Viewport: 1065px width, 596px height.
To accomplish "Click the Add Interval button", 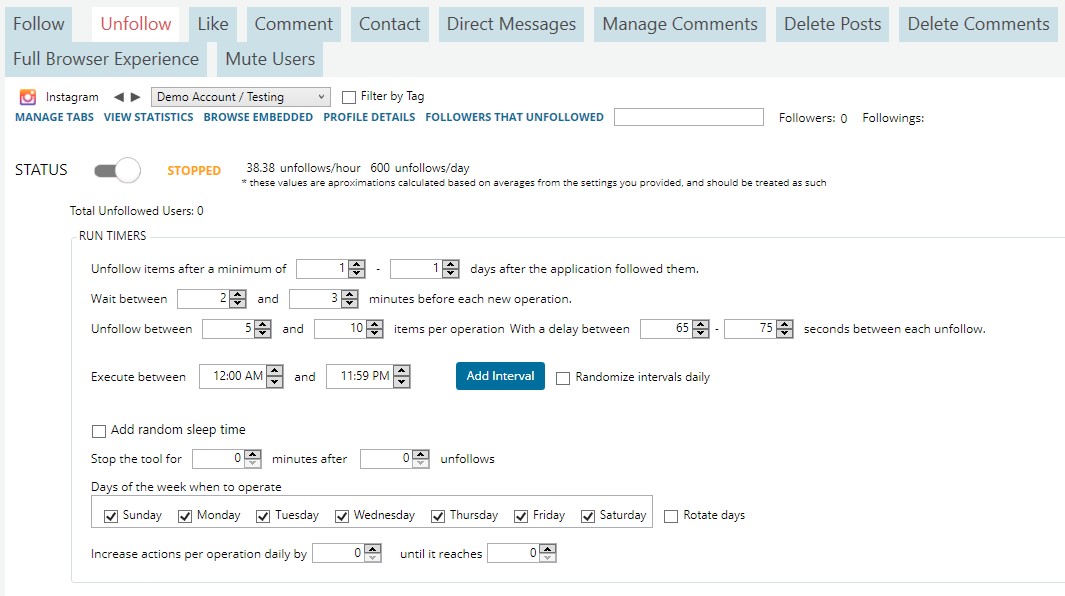I will click(x=500, y=376).
